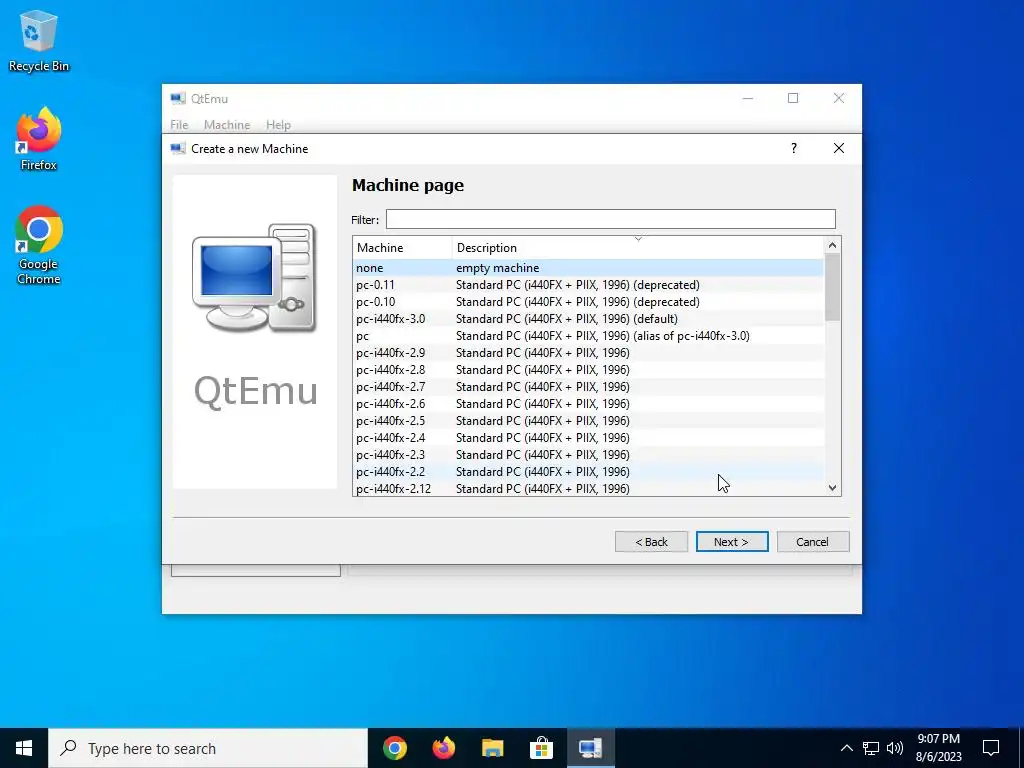Select the 'none' empty machine row
The image size is (1024, 768).
588,268
